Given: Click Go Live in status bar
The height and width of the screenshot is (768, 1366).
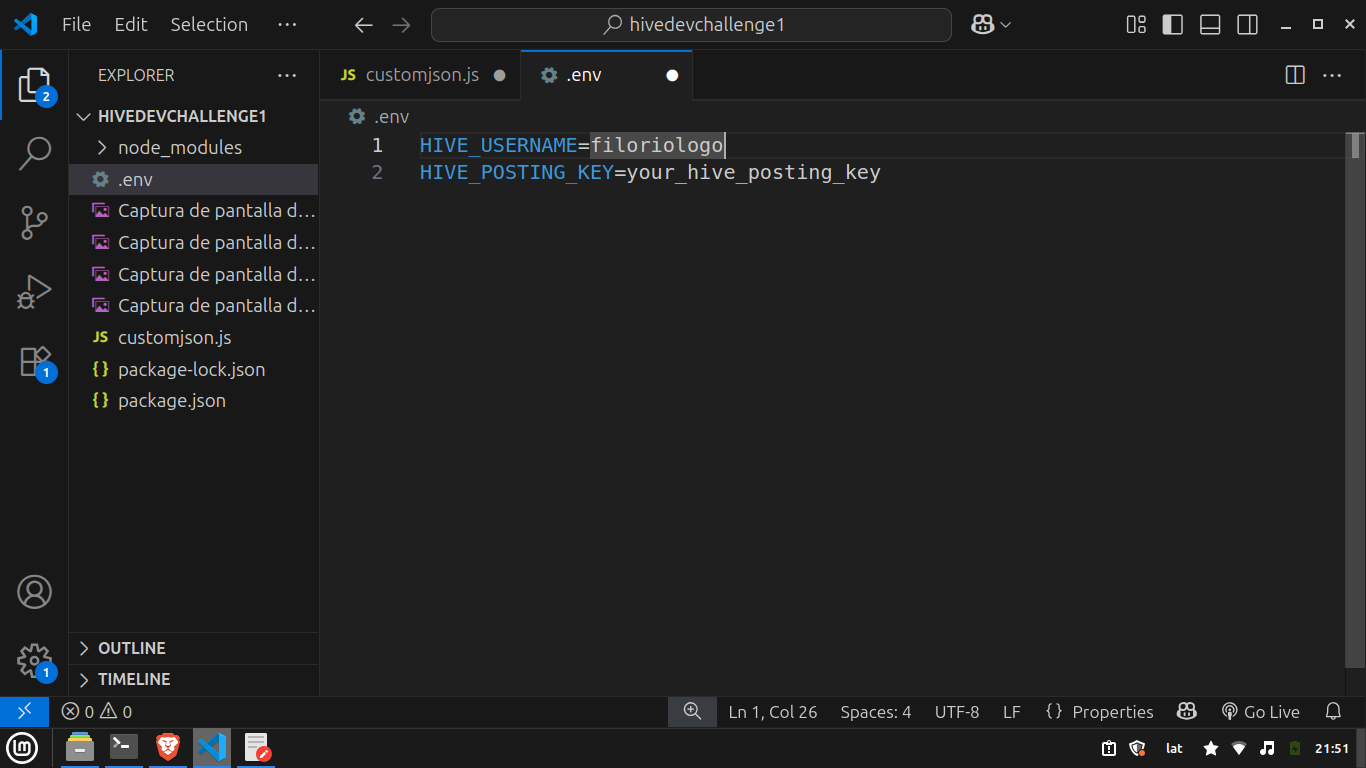Looking at the screenshot, I should pos(1261,712).
